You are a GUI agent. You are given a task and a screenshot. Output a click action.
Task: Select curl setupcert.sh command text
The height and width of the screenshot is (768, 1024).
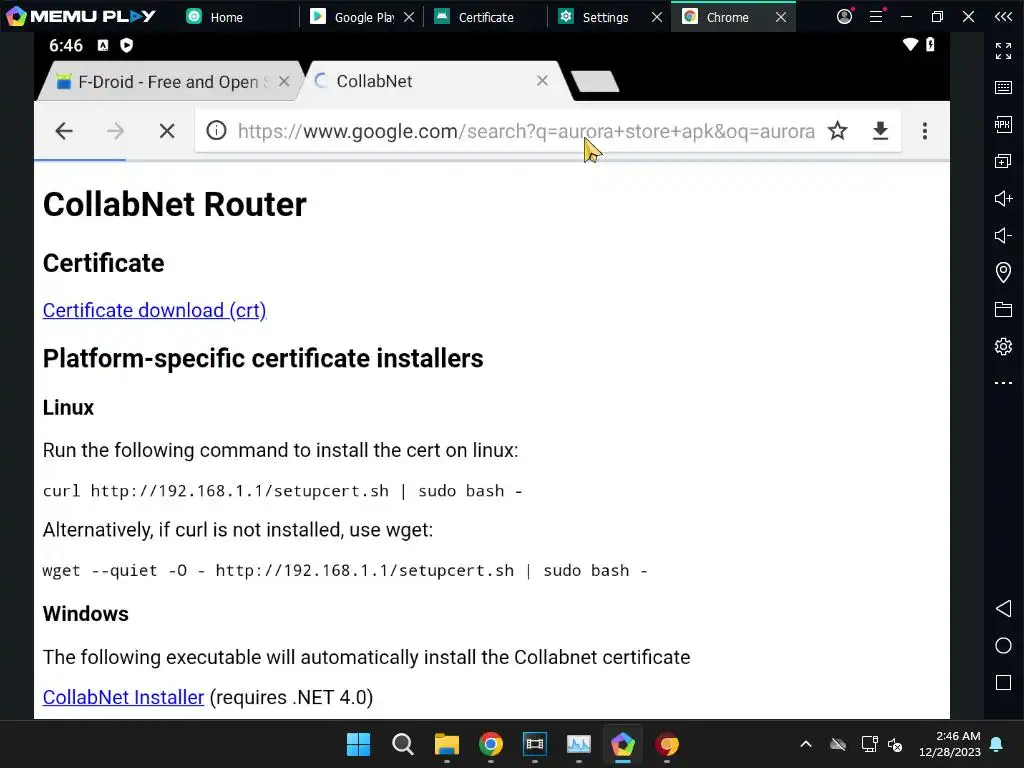282,491
